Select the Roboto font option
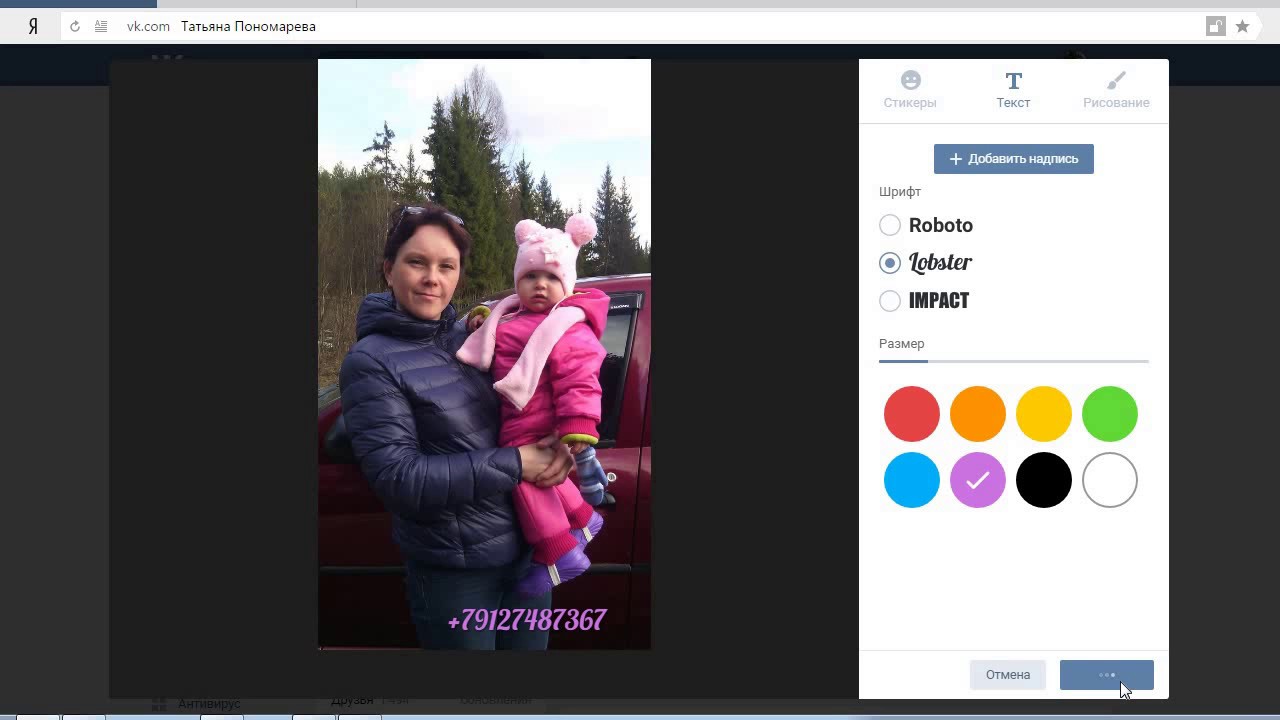This screenshot has width=1280, height=720. [890, 225]
